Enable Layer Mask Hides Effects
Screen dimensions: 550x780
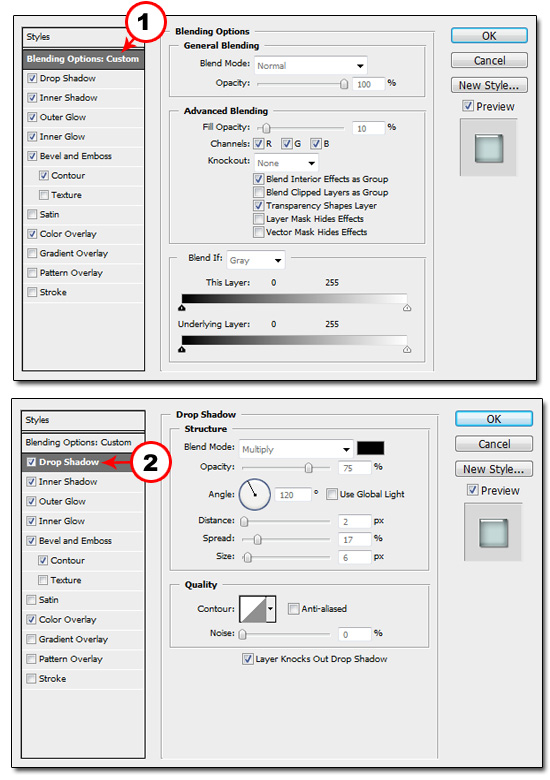(259, 219)
